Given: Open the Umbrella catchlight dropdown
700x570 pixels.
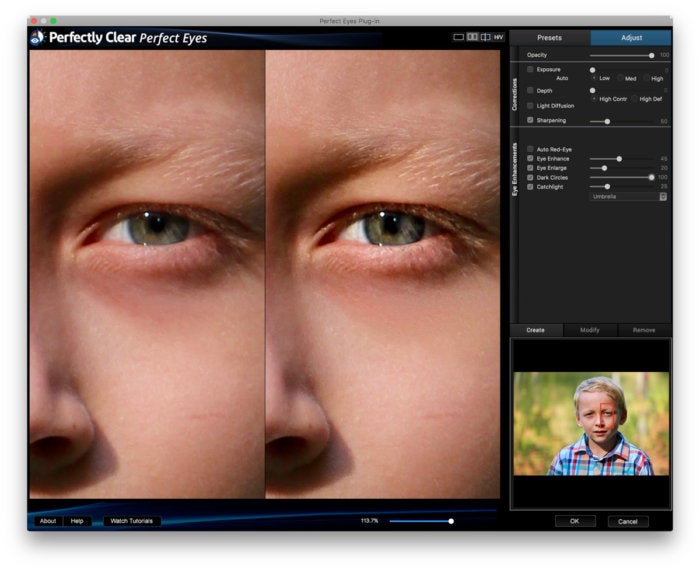Looking at the screenshot, I should (628, 196).
